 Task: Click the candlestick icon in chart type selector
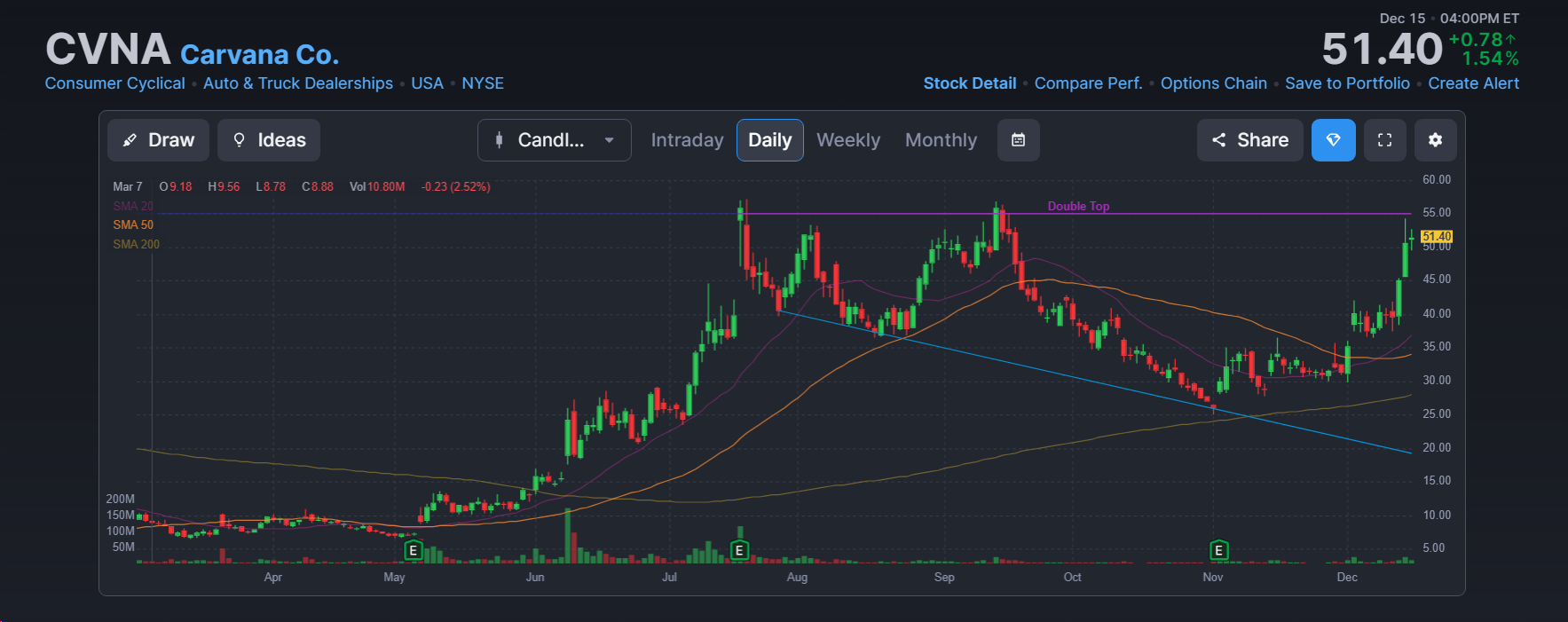pos(500,140)
